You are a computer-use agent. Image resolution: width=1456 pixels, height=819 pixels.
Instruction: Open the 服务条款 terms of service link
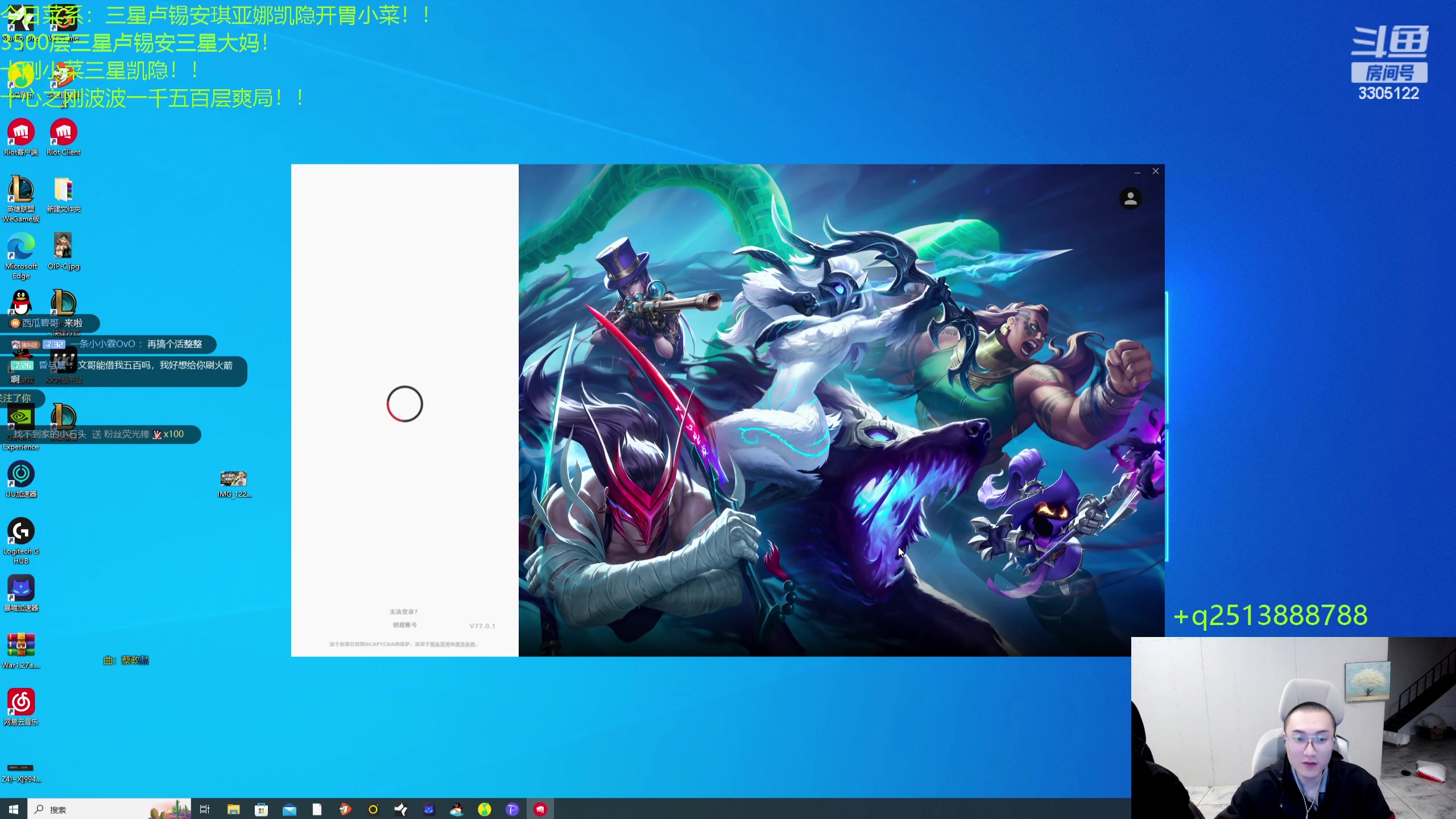[465, 644]
